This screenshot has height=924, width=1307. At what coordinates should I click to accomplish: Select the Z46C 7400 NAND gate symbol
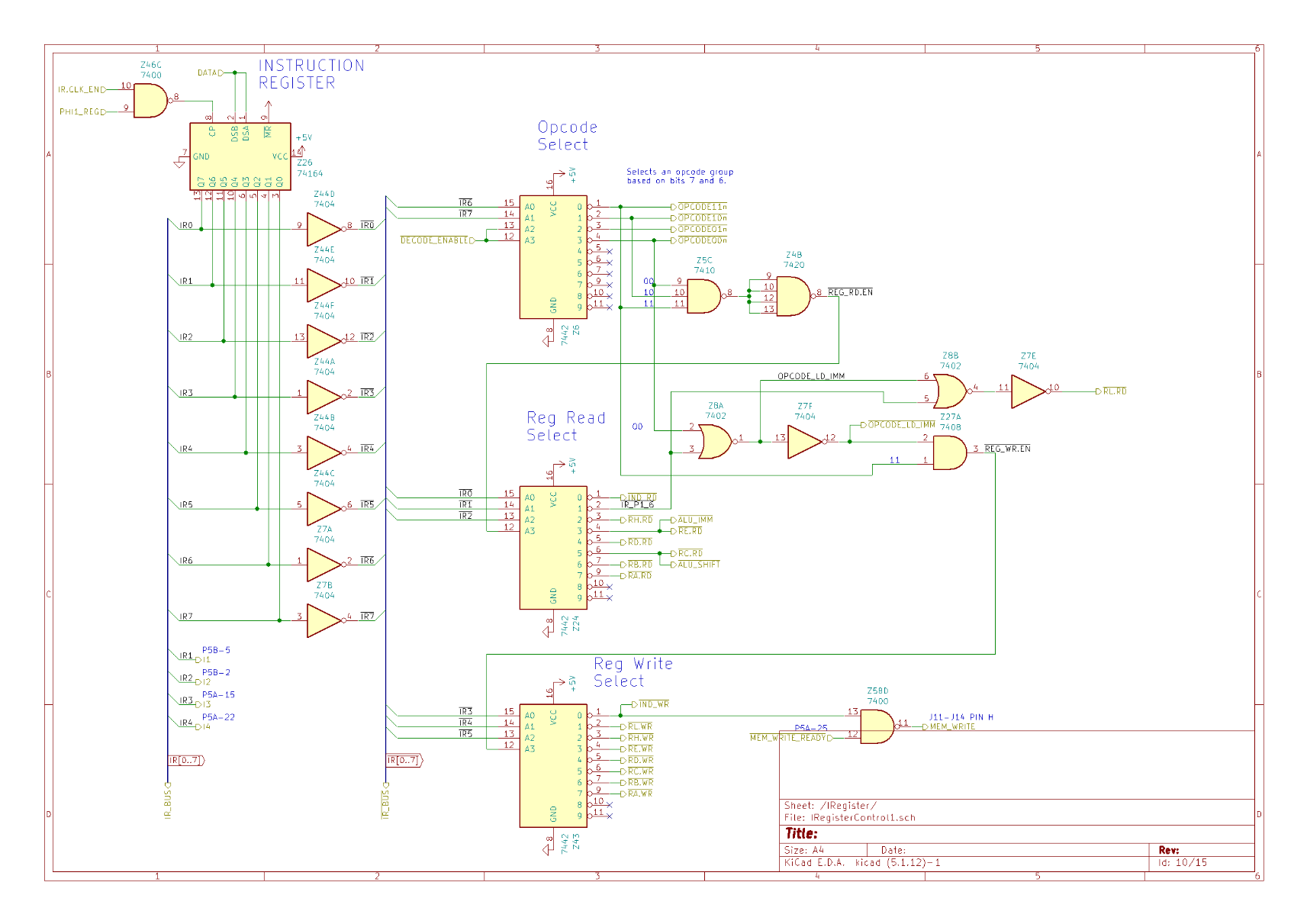tap(150, 101)
